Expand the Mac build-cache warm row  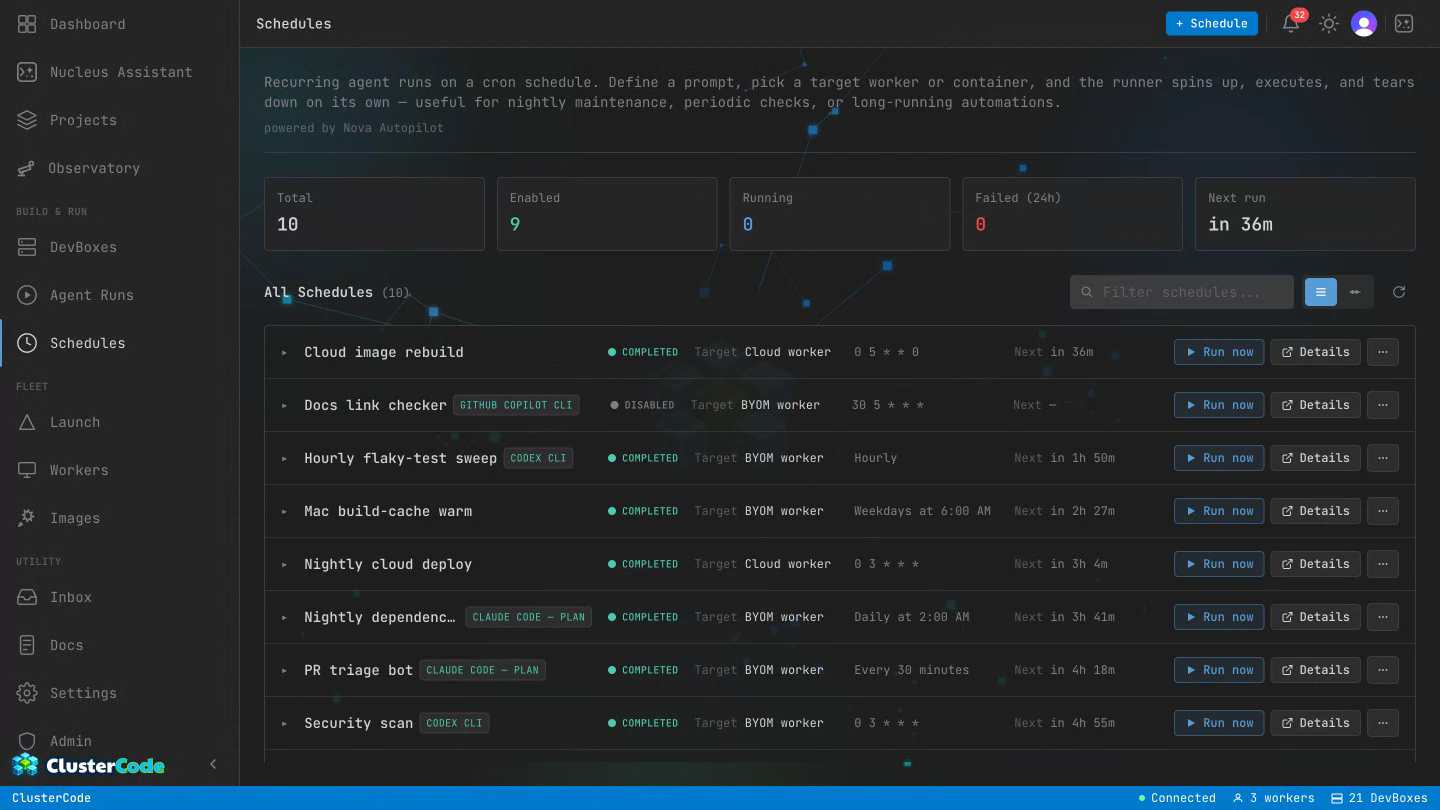tap(284, 511)
